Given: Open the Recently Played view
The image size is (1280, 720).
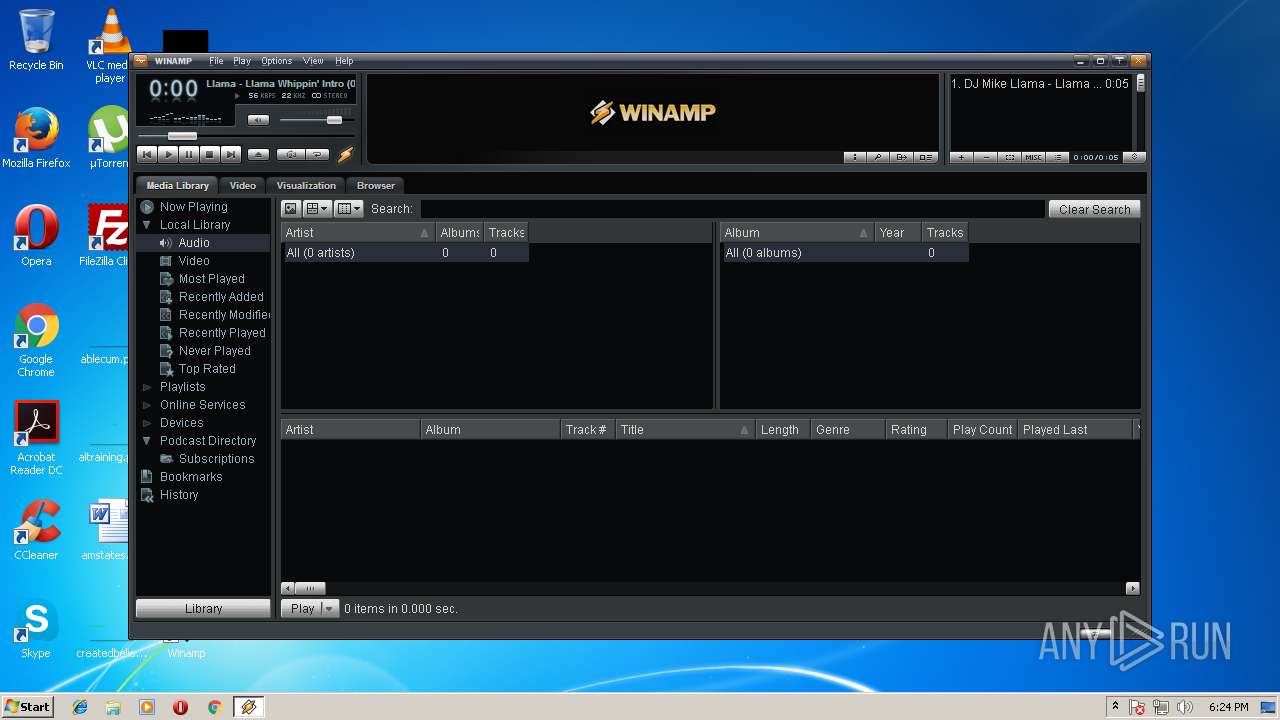Looking at the screenshot, I should 222,333.
